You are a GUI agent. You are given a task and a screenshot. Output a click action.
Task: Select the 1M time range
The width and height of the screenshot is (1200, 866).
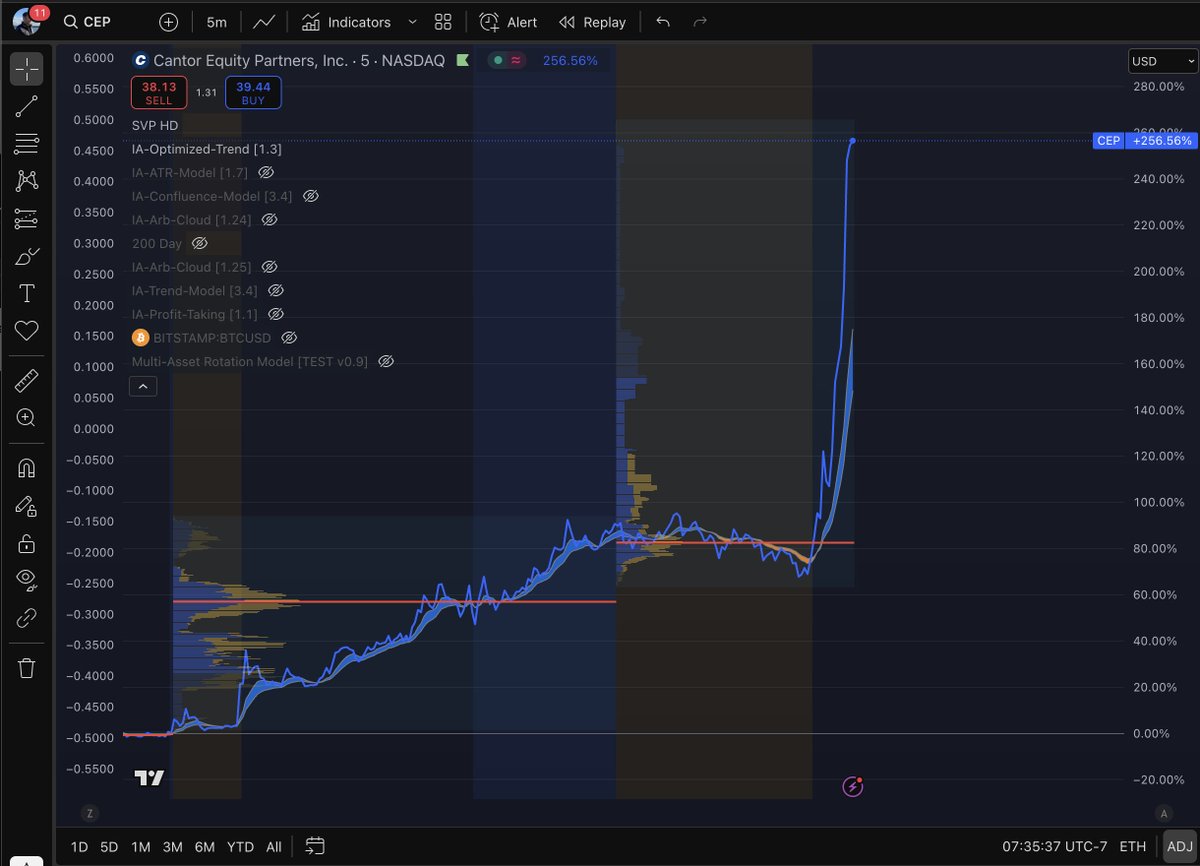tap(140, 847)
